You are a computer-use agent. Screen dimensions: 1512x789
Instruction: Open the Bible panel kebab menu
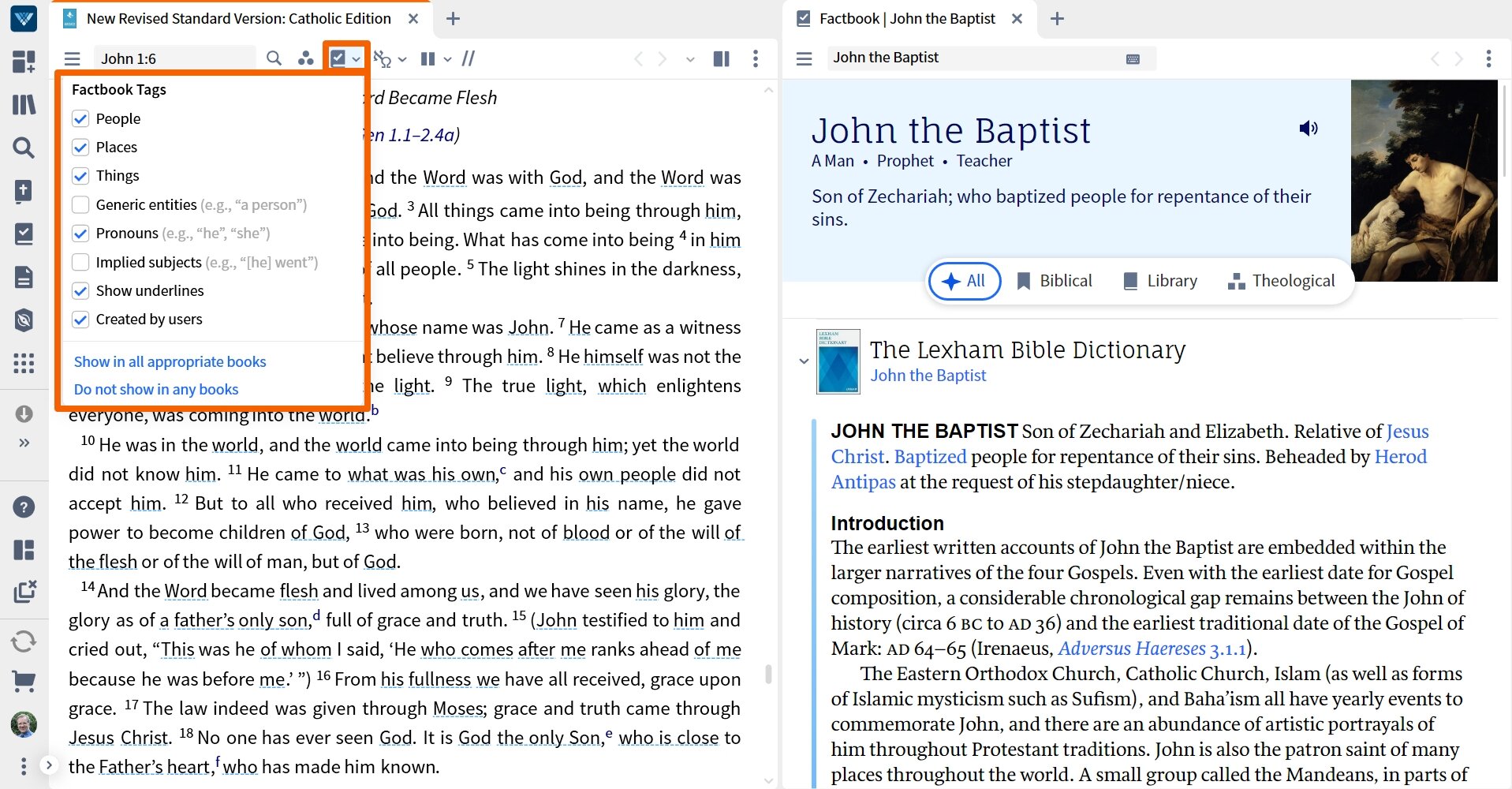tap(756, 58)
